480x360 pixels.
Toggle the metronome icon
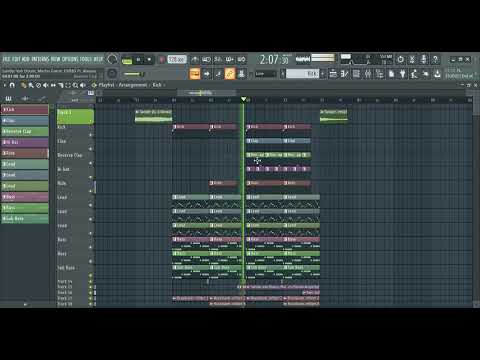(195, 60)
